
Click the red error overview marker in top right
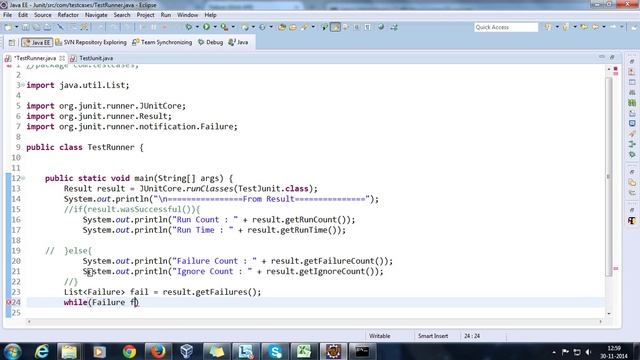(616, 70)
